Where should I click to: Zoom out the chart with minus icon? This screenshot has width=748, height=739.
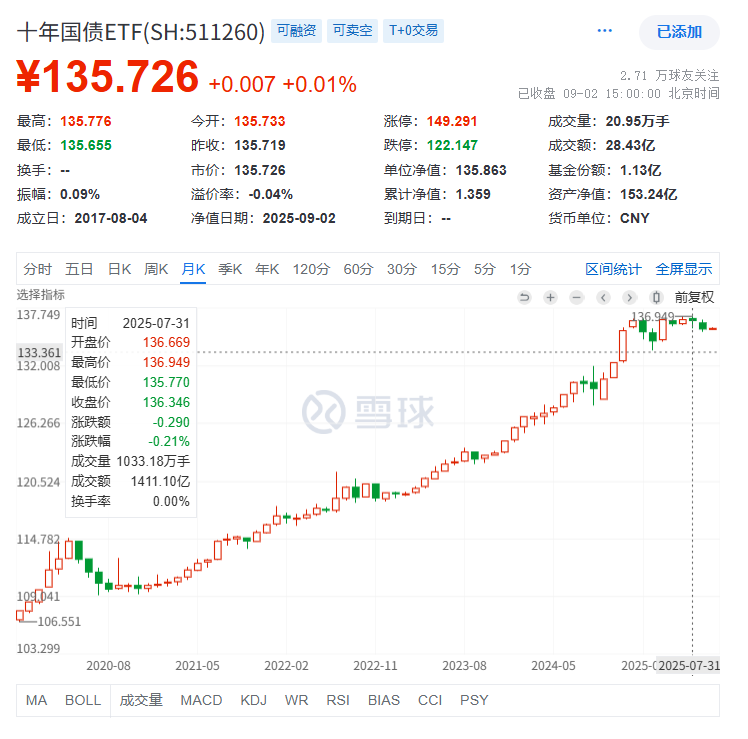577,298
